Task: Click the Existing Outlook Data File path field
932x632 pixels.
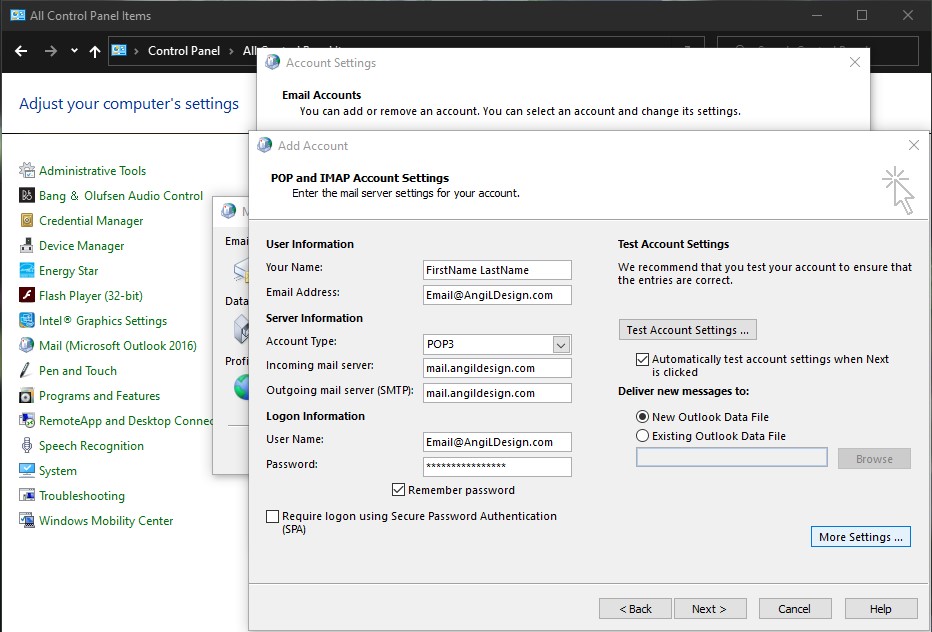Action: [x=732, y=457]
